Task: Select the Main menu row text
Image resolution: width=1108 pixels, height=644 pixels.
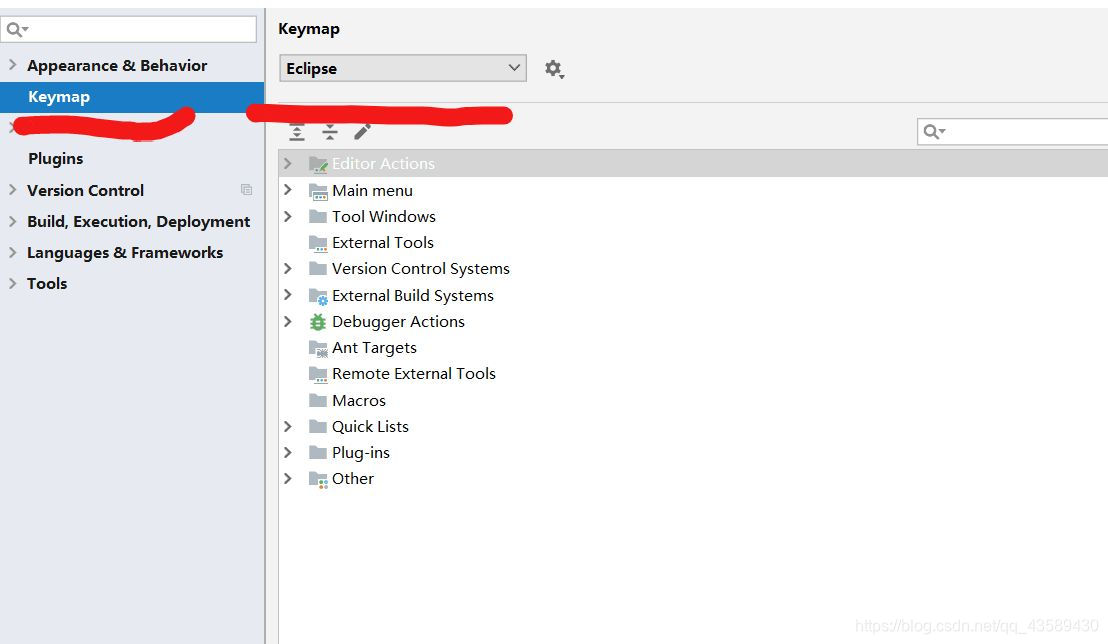Action: 372,190
